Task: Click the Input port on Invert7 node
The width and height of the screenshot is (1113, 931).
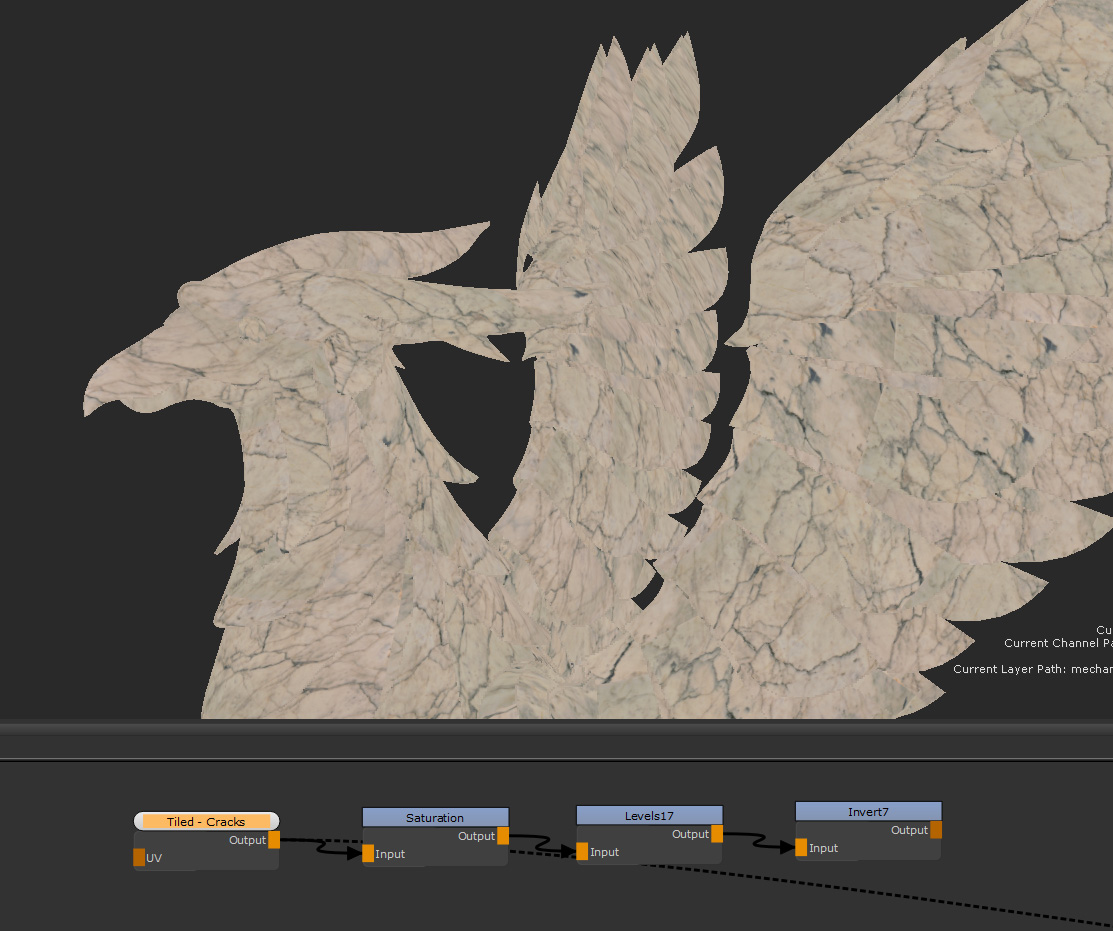Action: 801,847
